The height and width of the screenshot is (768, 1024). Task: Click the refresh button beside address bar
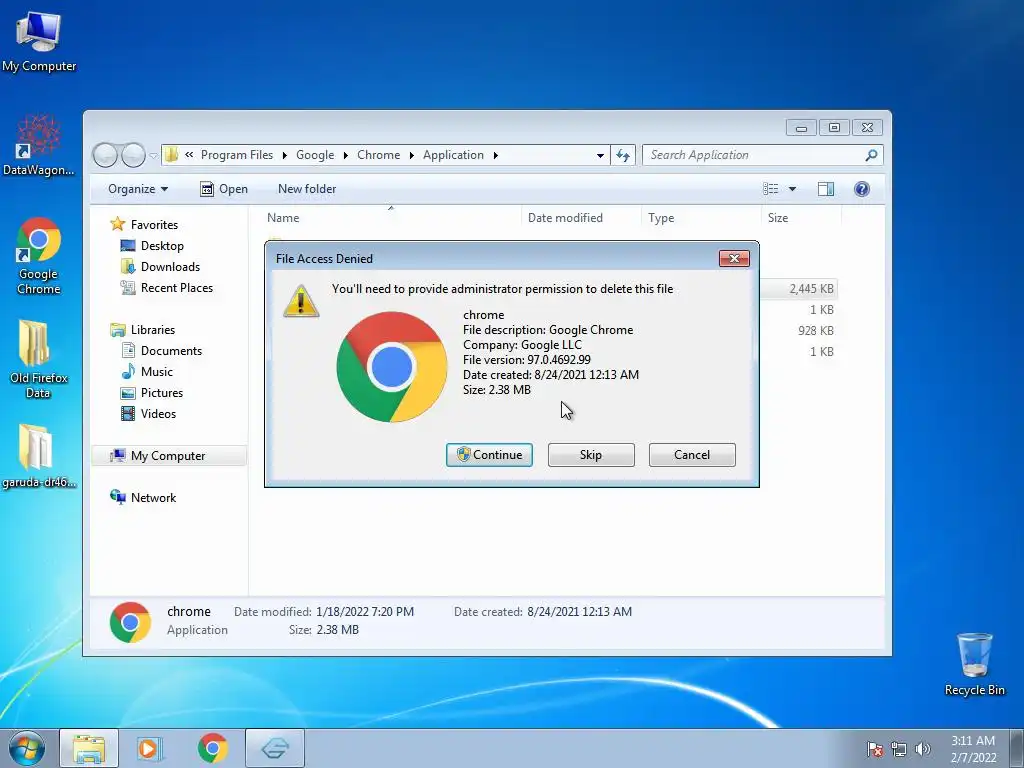[x=623, y=155]
